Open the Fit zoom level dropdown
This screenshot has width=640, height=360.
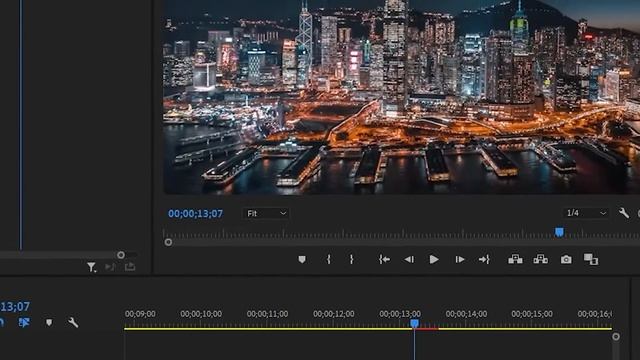click(x=266, y=213)
